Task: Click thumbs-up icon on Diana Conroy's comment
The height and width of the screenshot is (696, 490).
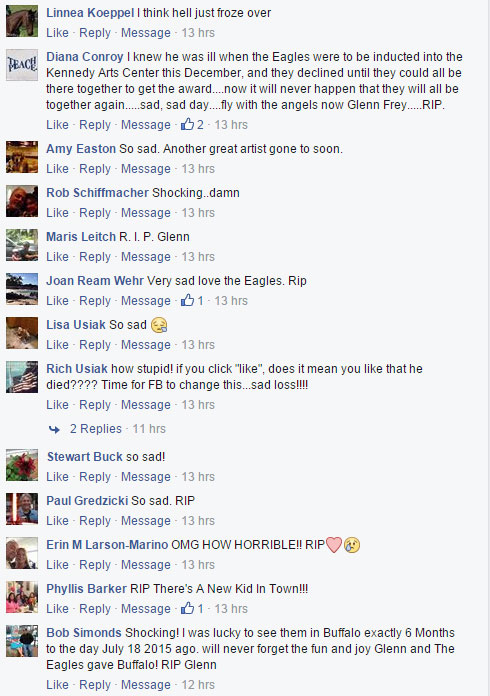Action: point(187,124)
